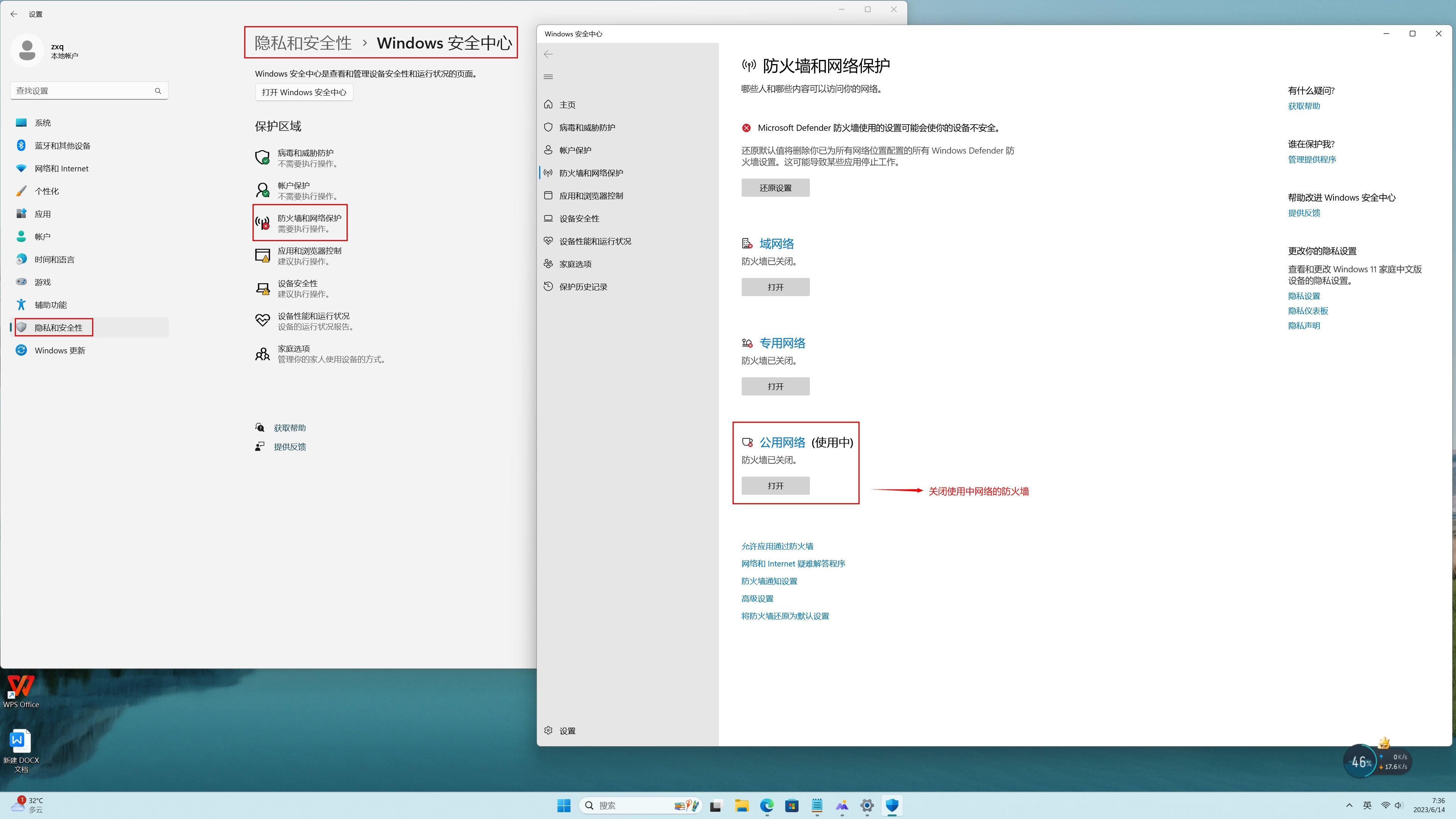The width and height of the screenshot is (1456, 819).
Task: Launch WPS Office from the desktop
Action: (20, 686)
